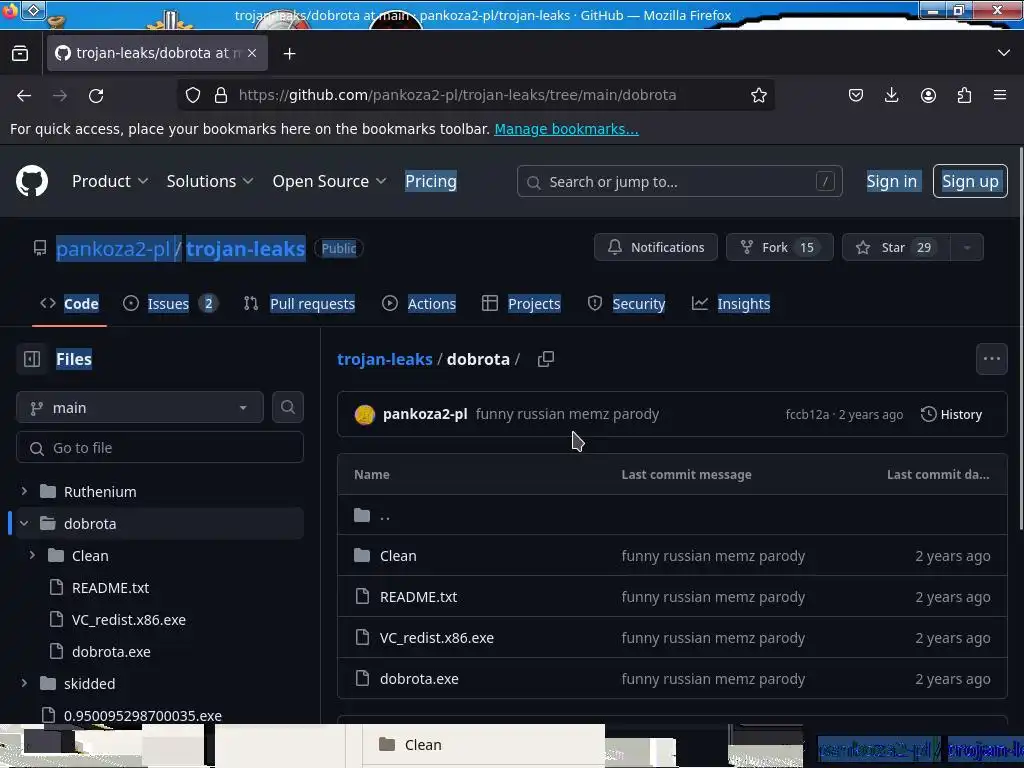List all tabs with the chevron
The height and width of the screenshot is (768, 1024).
(x=1004, y=53)
